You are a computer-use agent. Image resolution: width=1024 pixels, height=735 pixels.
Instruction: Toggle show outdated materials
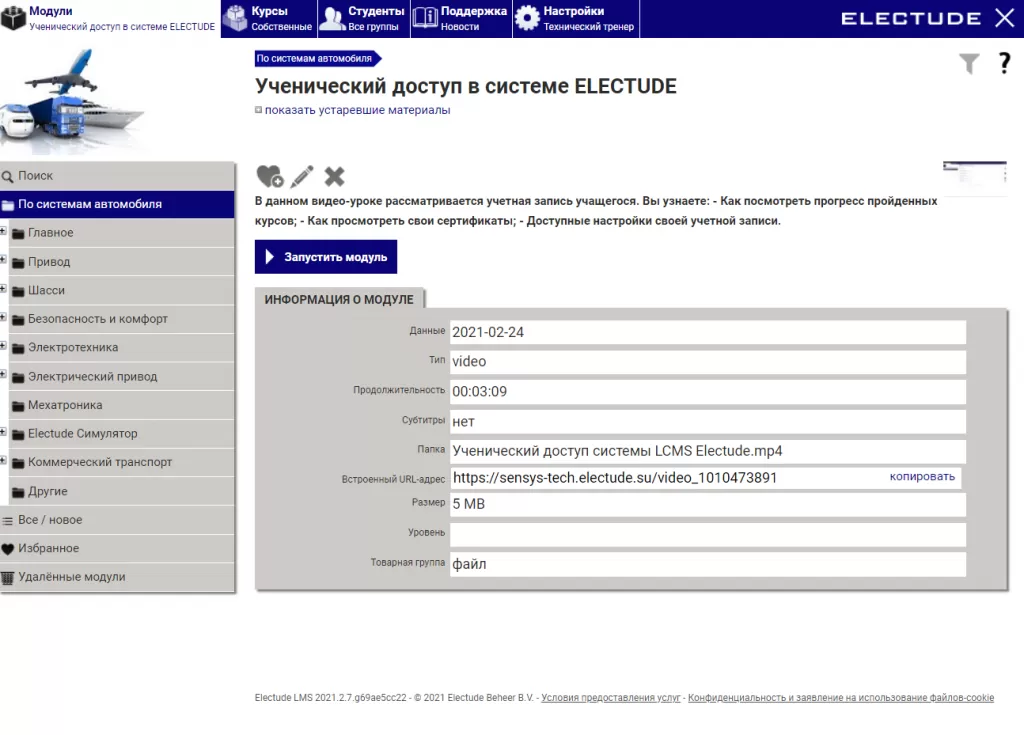[x=357, y=110]
